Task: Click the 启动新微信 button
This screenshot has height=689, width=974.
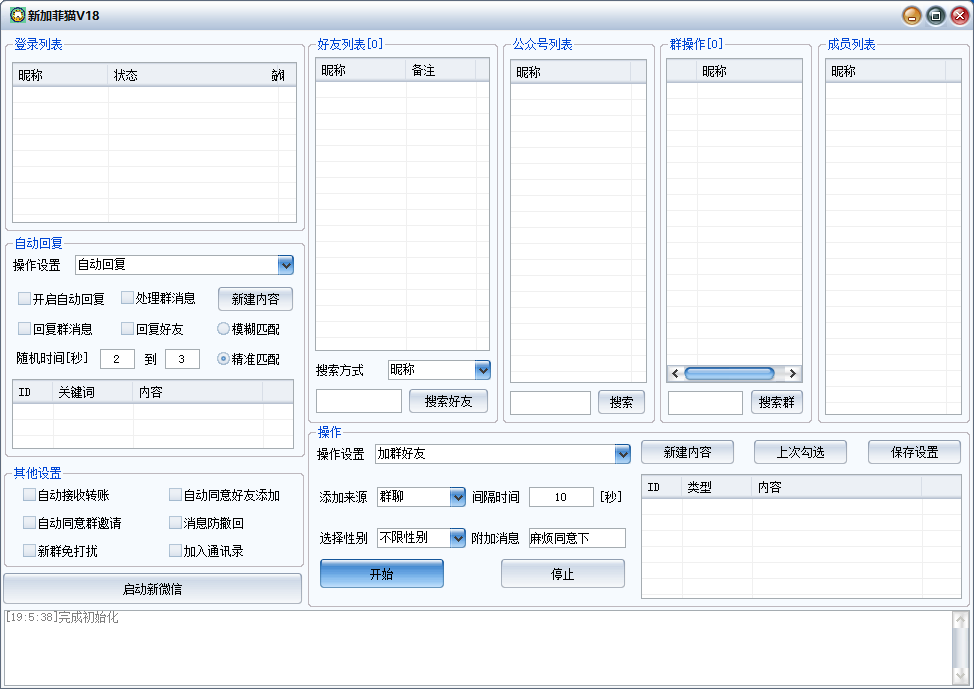Action: click(153, 589)
